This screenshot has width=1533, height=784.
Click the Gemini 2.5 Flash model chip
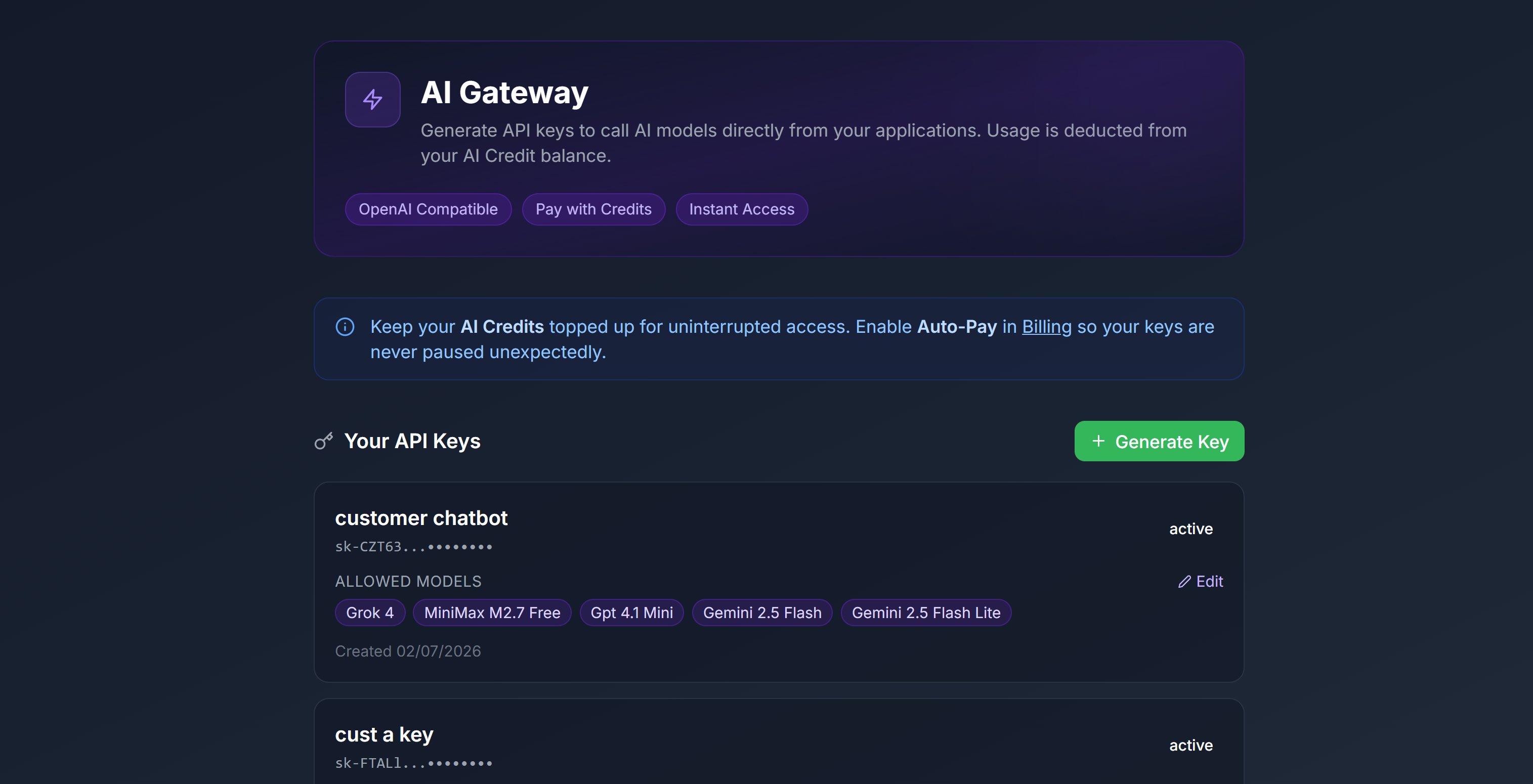762,612
